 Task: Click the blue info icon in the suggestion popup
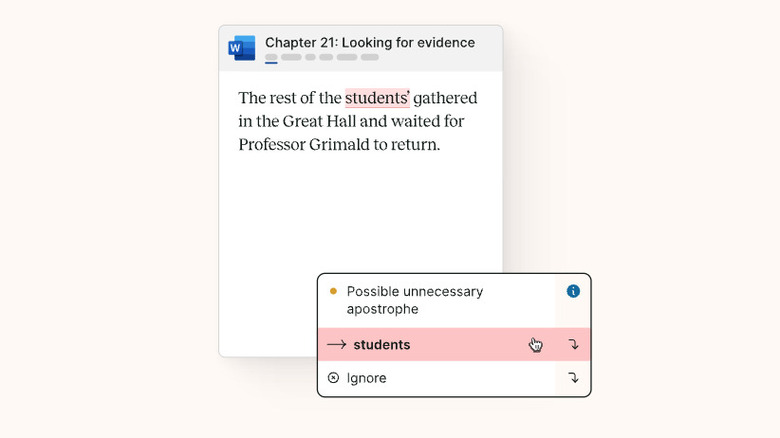[x=573, y=291]
